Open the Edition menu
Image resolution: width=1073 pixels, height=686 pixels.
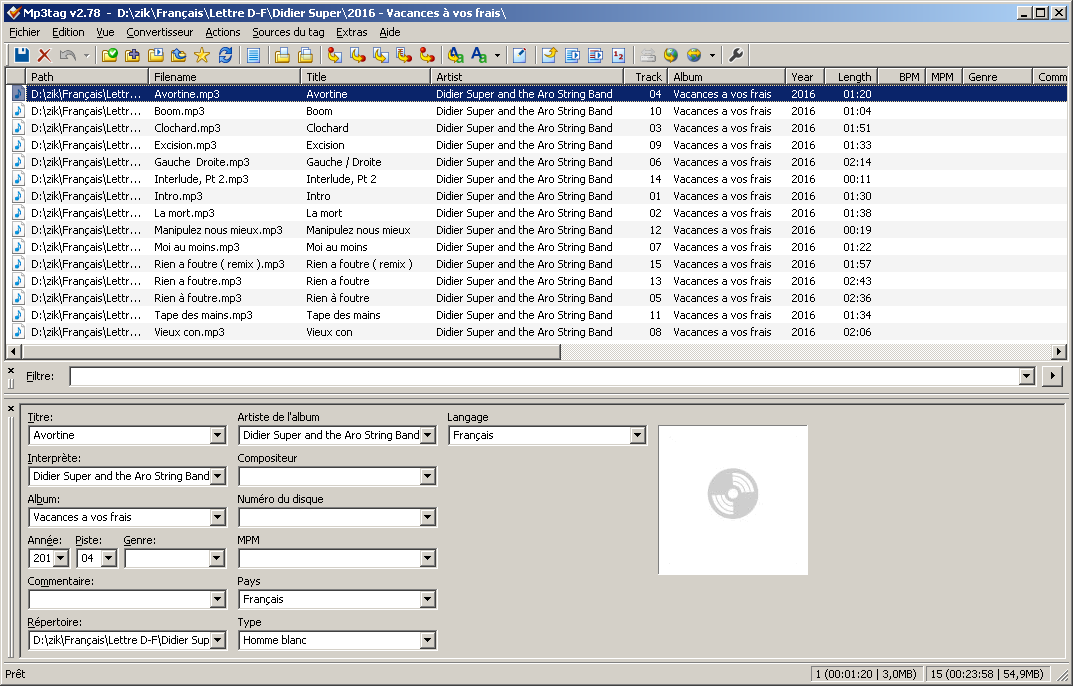pyautogui.click(x=68, y=32)
